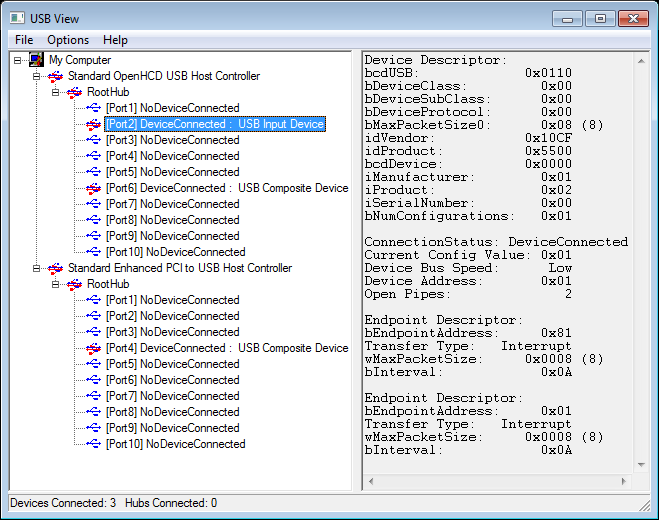Viewport: 659px width, 520px height.
Task: Select the RootHub label under OpenHCD controller
Action: [108, 92]
